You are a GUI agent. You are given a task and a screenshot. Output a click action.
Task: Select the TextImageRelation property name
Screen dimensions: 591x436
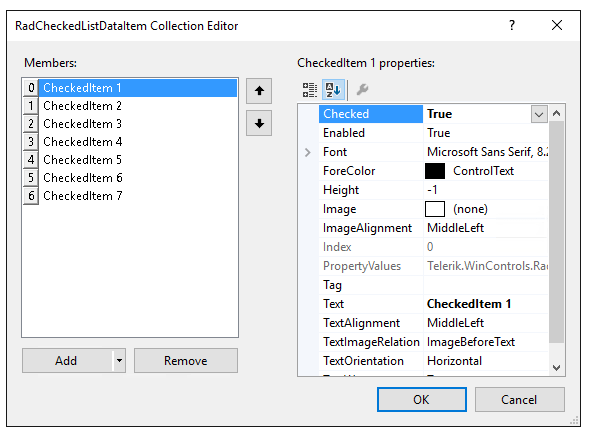point(371,342)
